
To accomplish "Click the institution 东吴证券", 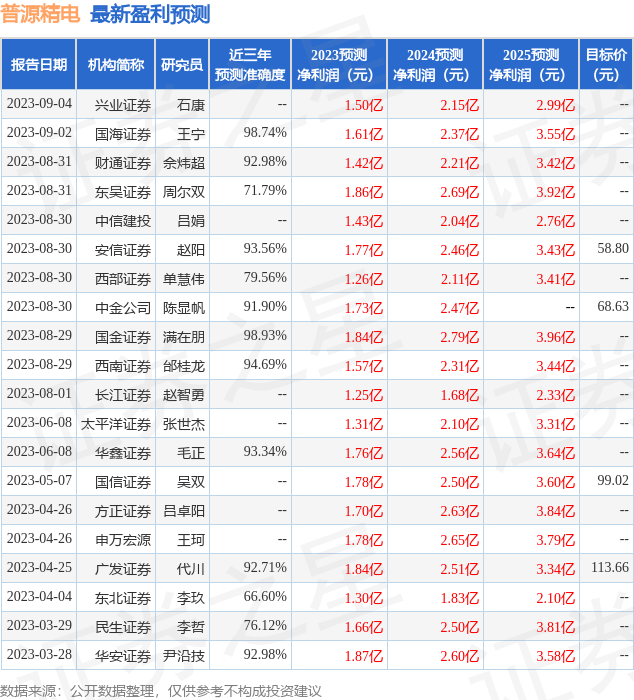I will tap(123, 192).
